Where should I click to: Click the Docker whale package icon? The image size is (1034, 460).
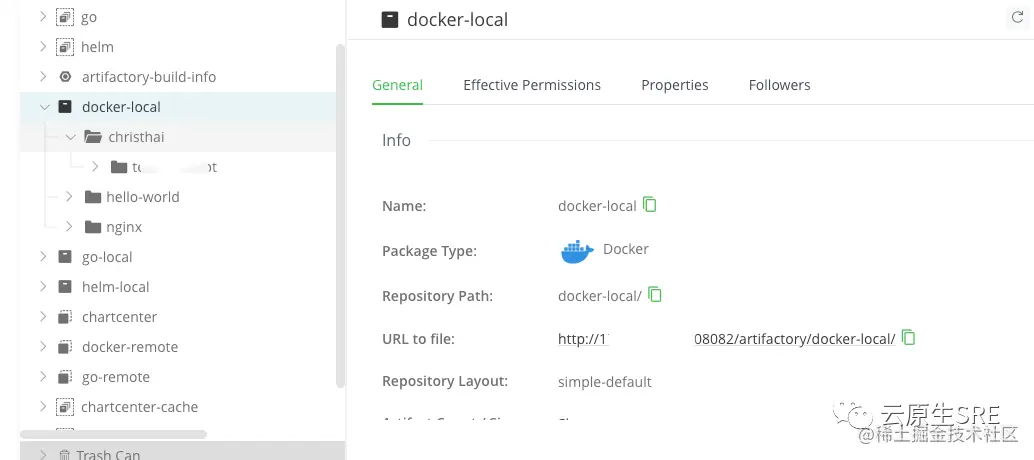point(577,251)
